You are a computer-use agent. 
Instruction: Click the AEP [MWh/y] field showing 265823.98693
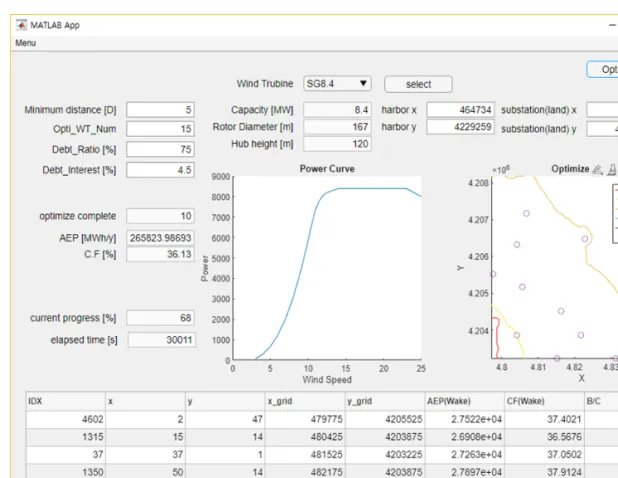tap(160, 238)
